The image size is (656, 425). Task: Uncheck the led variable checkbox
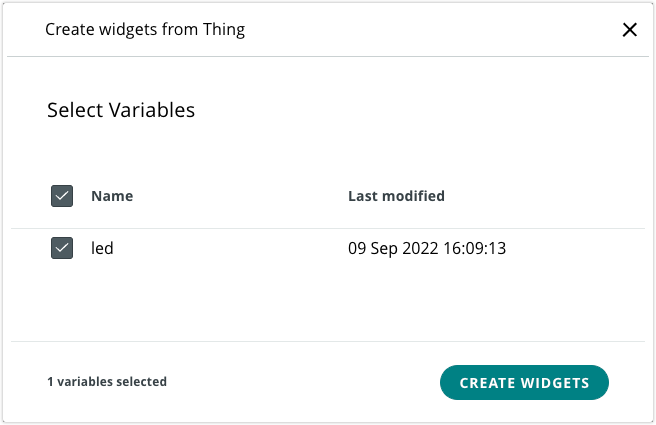[x=62, y=248]
